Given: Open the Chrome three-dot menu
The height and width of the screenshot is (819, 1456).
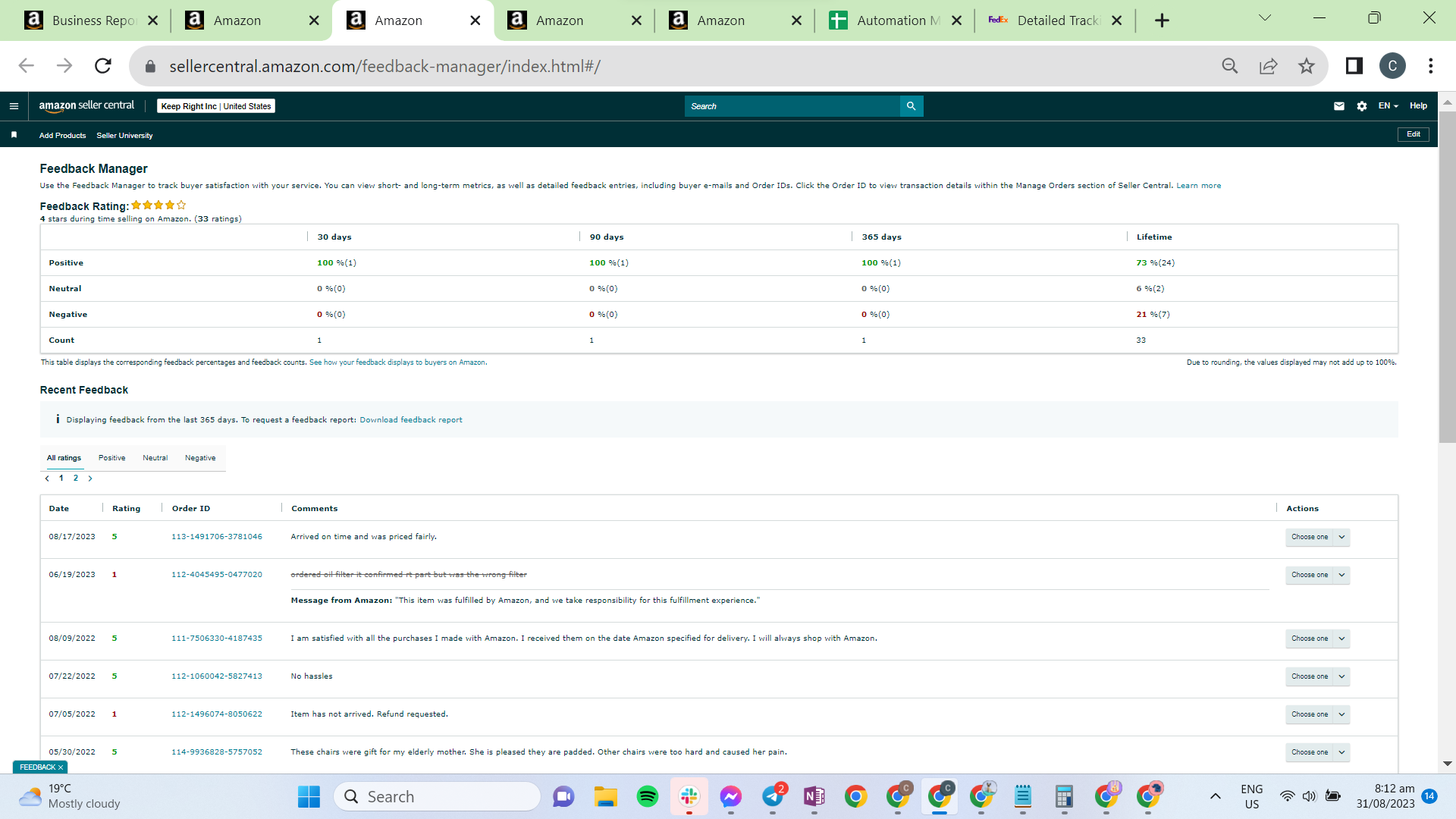Looking at the screenshot, I should tap(1431, 66).
